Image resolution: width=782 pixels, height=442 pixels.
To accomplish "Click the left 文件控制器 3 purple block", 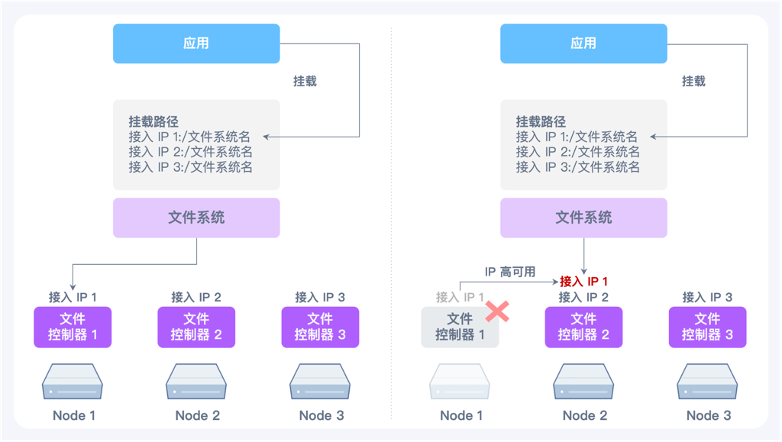I will click(320, 327).
